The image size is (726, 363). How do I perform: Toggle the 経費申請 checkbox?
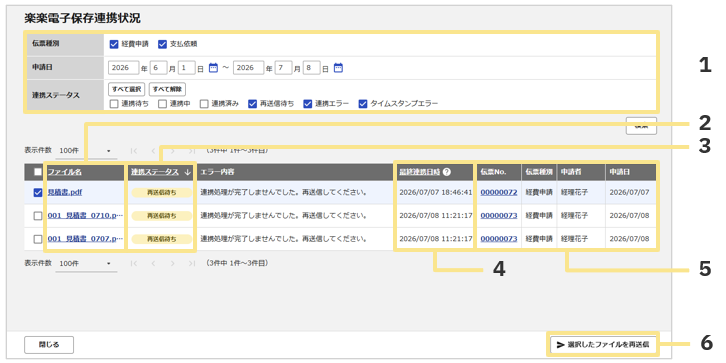pos(114,44)
